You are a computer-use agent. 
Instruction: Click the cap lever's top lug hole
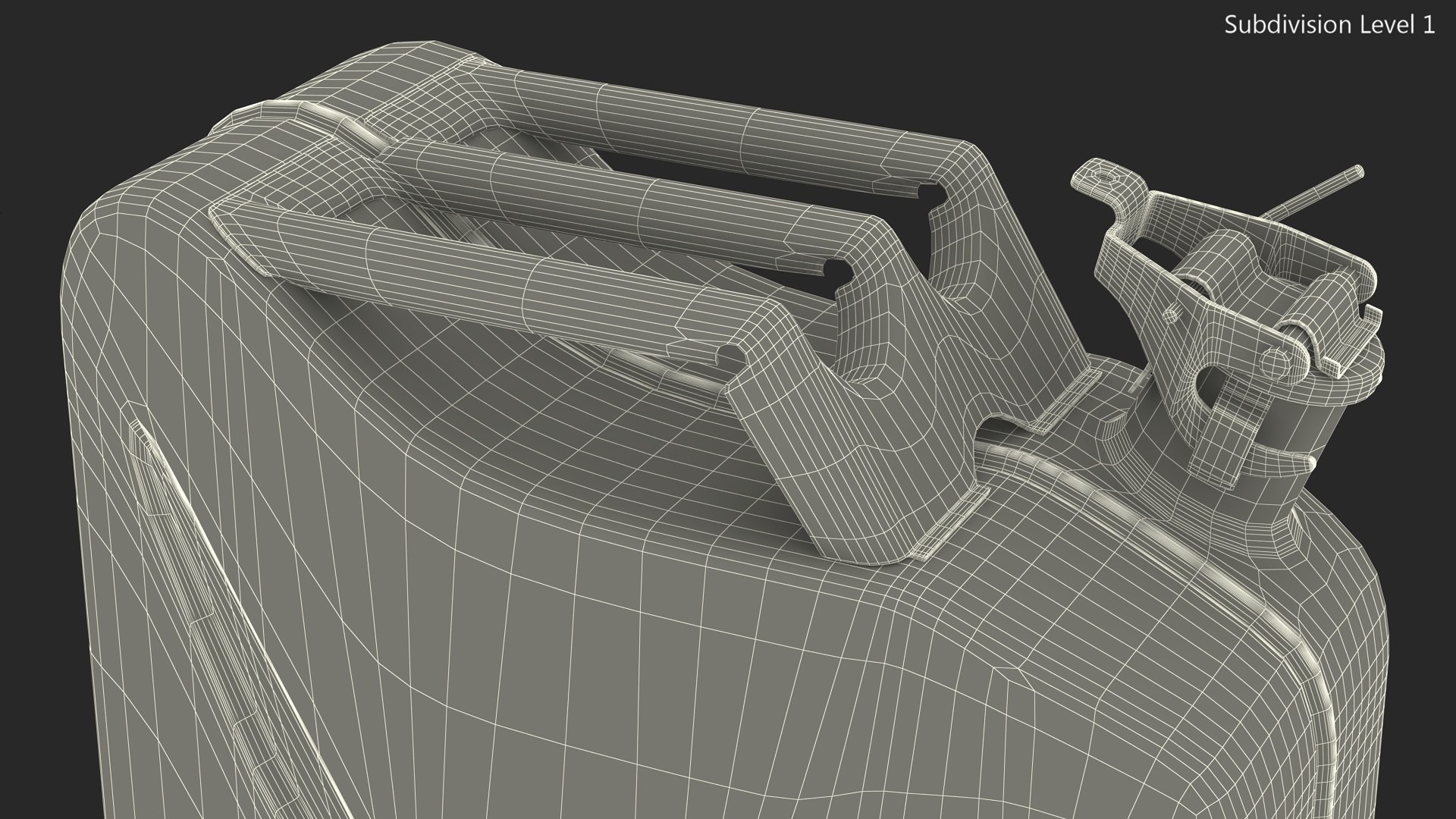coord(1106,176)
